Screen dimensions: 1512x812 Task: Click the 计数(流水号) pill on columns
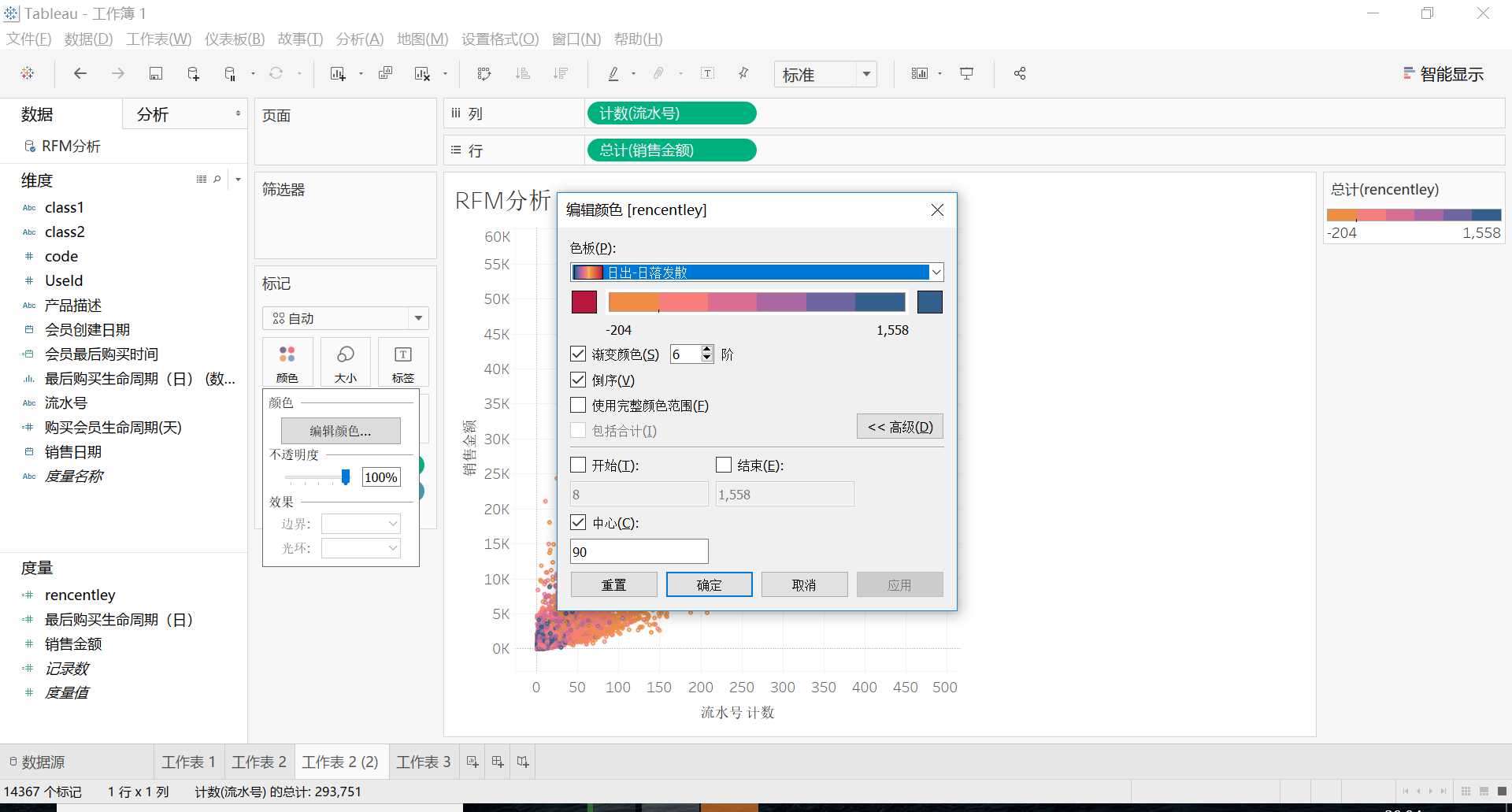click(x=672, y=113)
